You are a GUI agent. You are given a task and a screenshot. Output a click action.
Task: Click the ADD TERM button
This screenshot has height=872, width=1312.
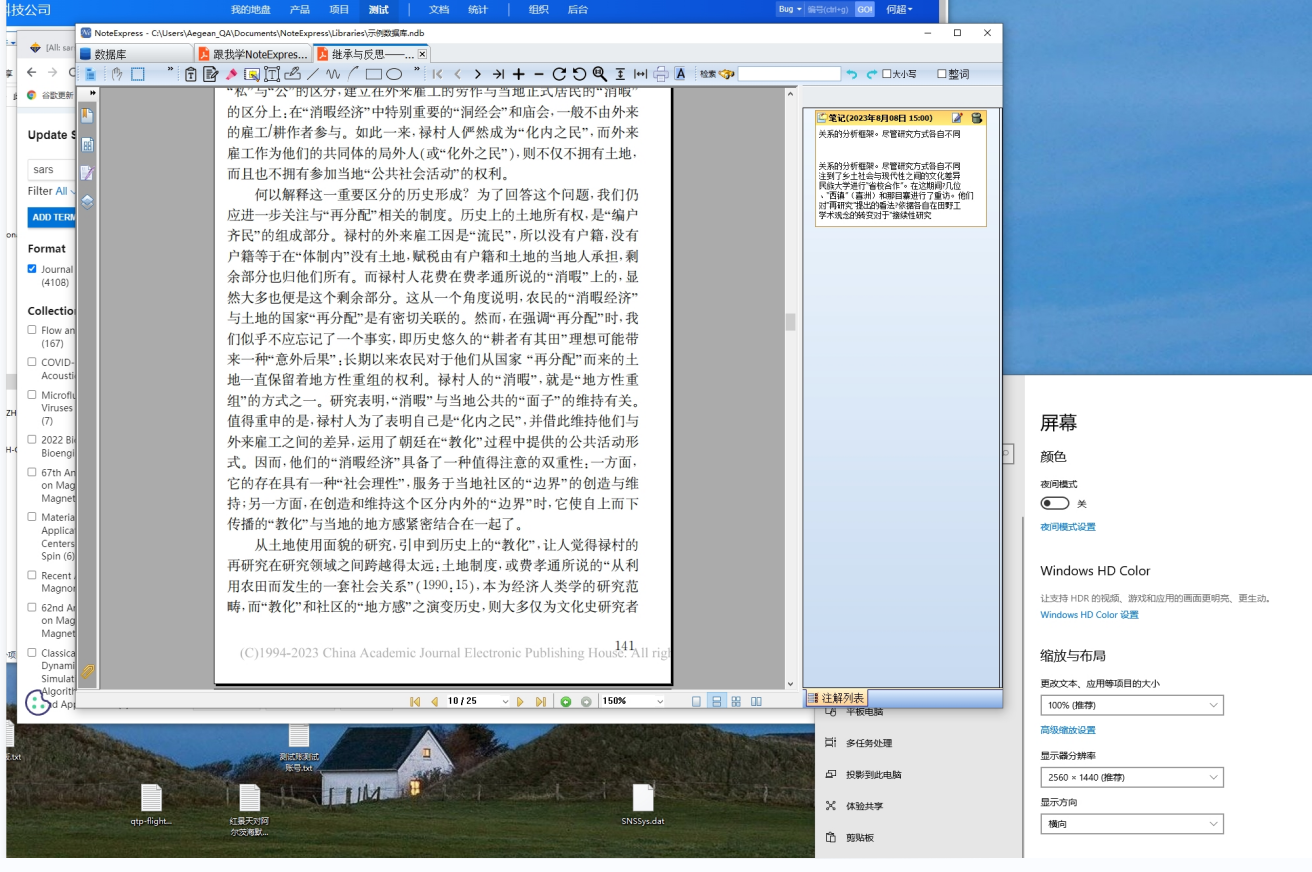click(x=52, y=217)
